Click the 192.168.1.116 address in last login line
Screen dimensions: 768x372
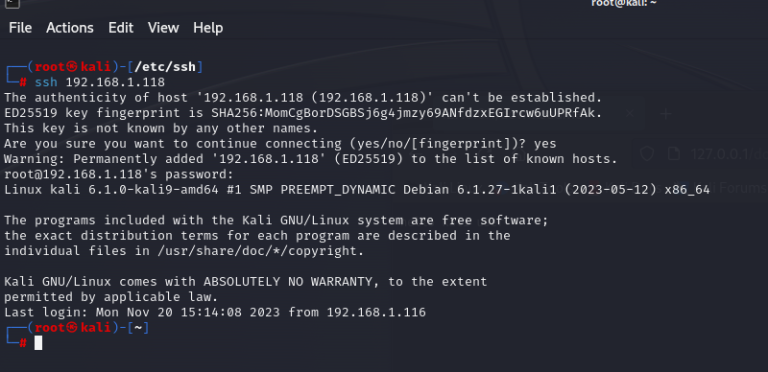[x=376, y=312]
